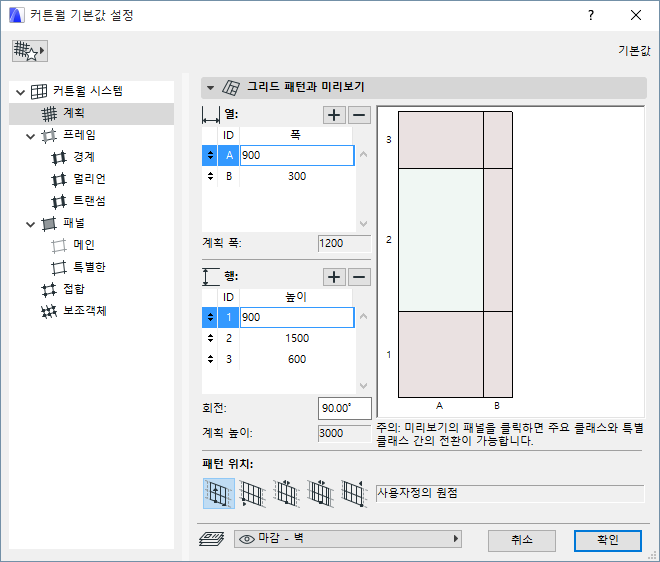Collapse the 커튼월 시스템 tree node
The height and width of the screenshot is (562, 660).
point(20,92)
